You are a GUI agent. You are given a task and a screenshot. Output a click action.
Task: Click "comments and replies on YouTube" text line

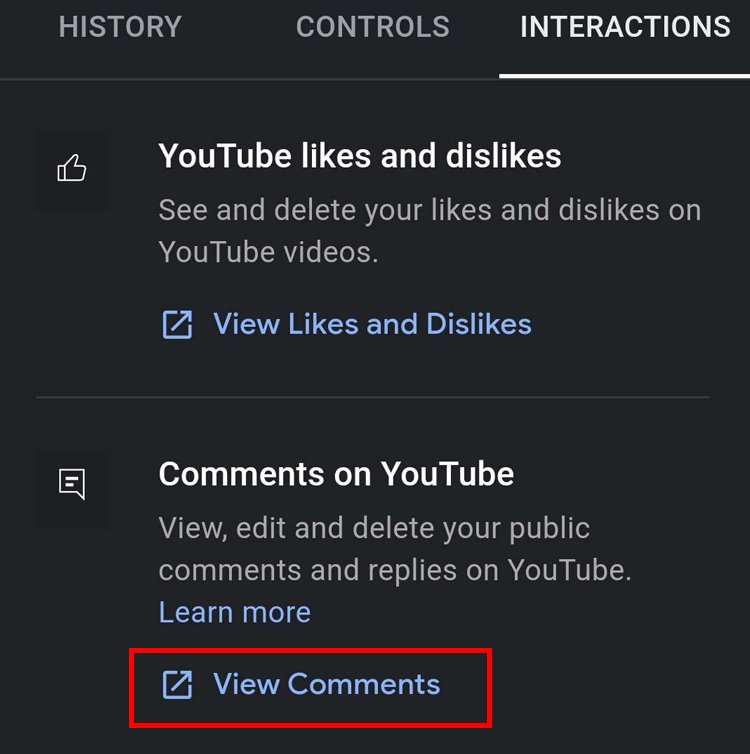click(394, 570)
